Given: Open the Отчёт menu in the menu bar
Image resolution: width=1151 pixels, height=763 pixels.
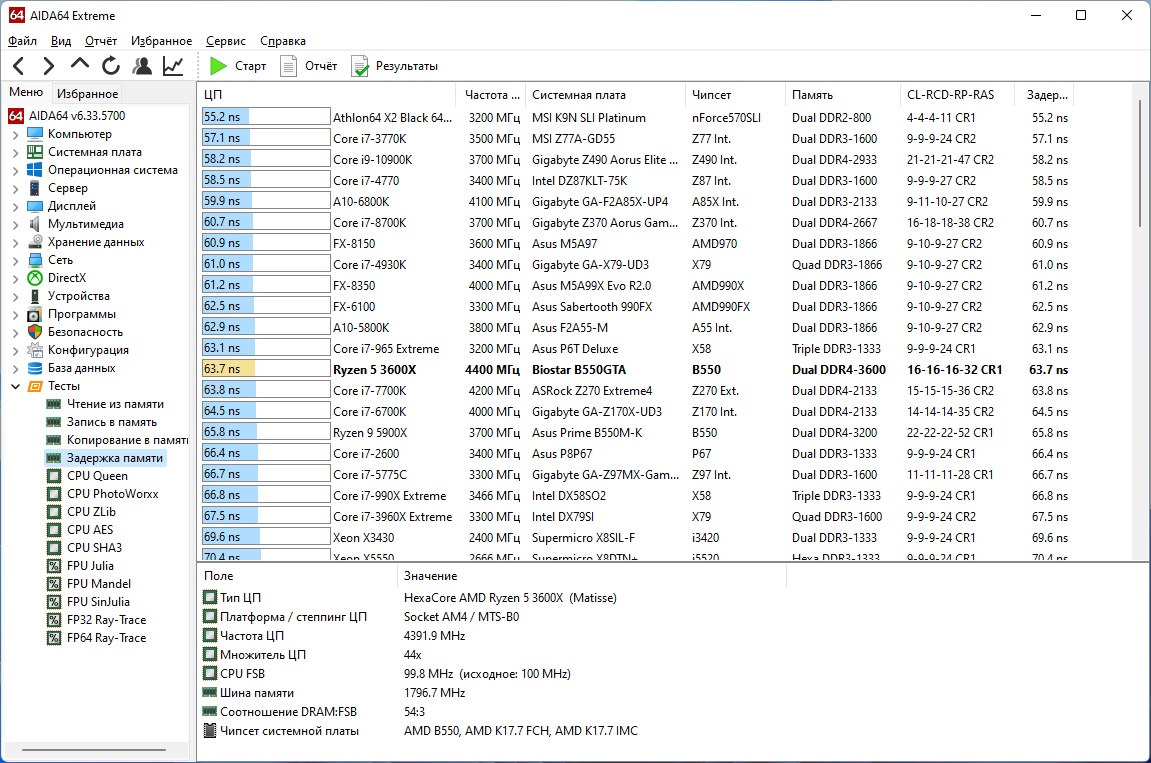Looking at the screenshot, I should 101,41.
